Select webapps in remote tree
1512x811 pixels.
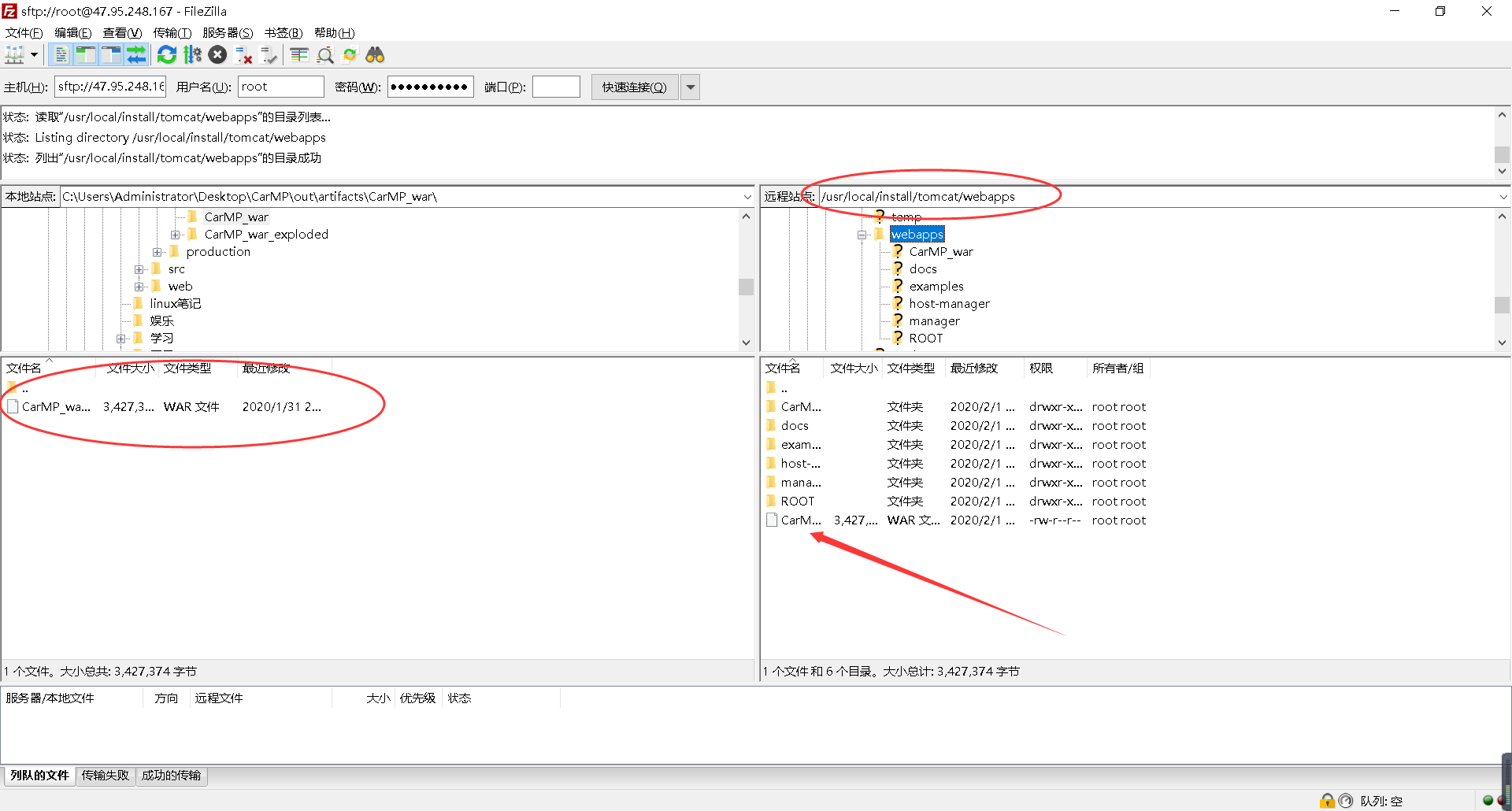(917, 235)
